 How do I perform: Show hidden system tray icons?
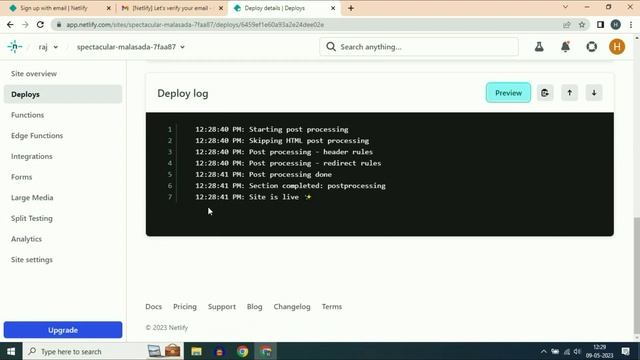point(543,352)
